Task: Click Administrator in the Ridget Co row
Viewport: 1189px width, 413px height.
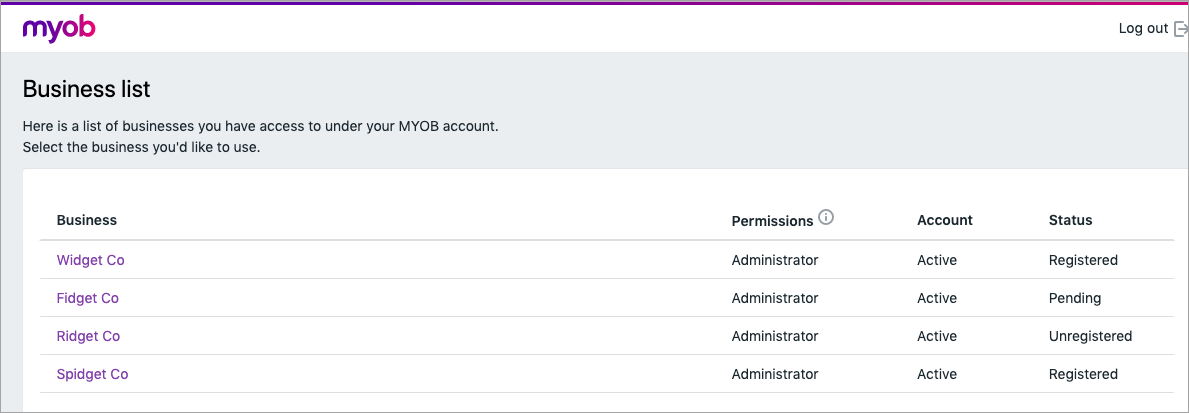Action: click(x=775, y=336)
